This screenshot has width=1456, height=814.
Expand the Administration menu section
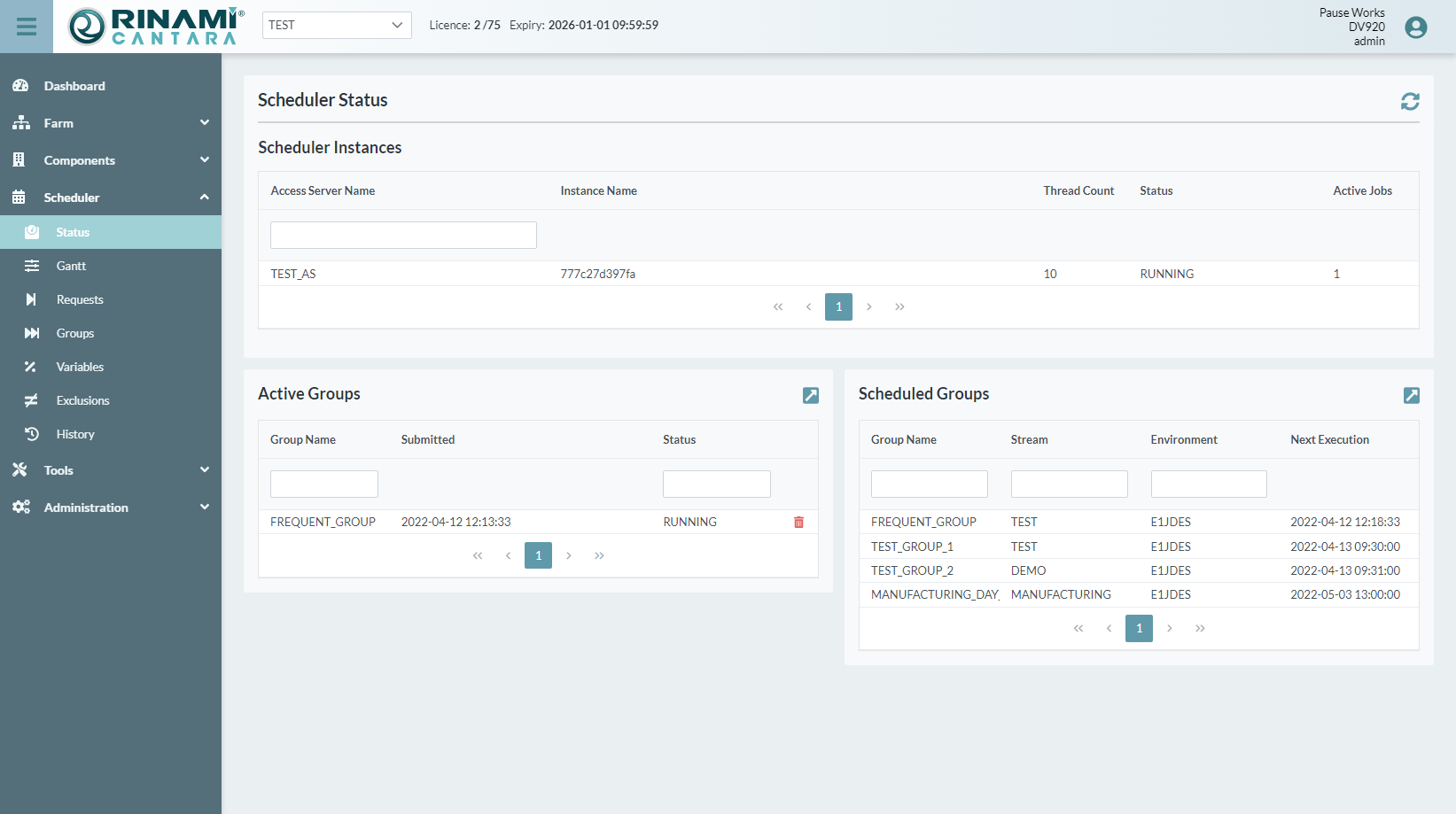111,508
